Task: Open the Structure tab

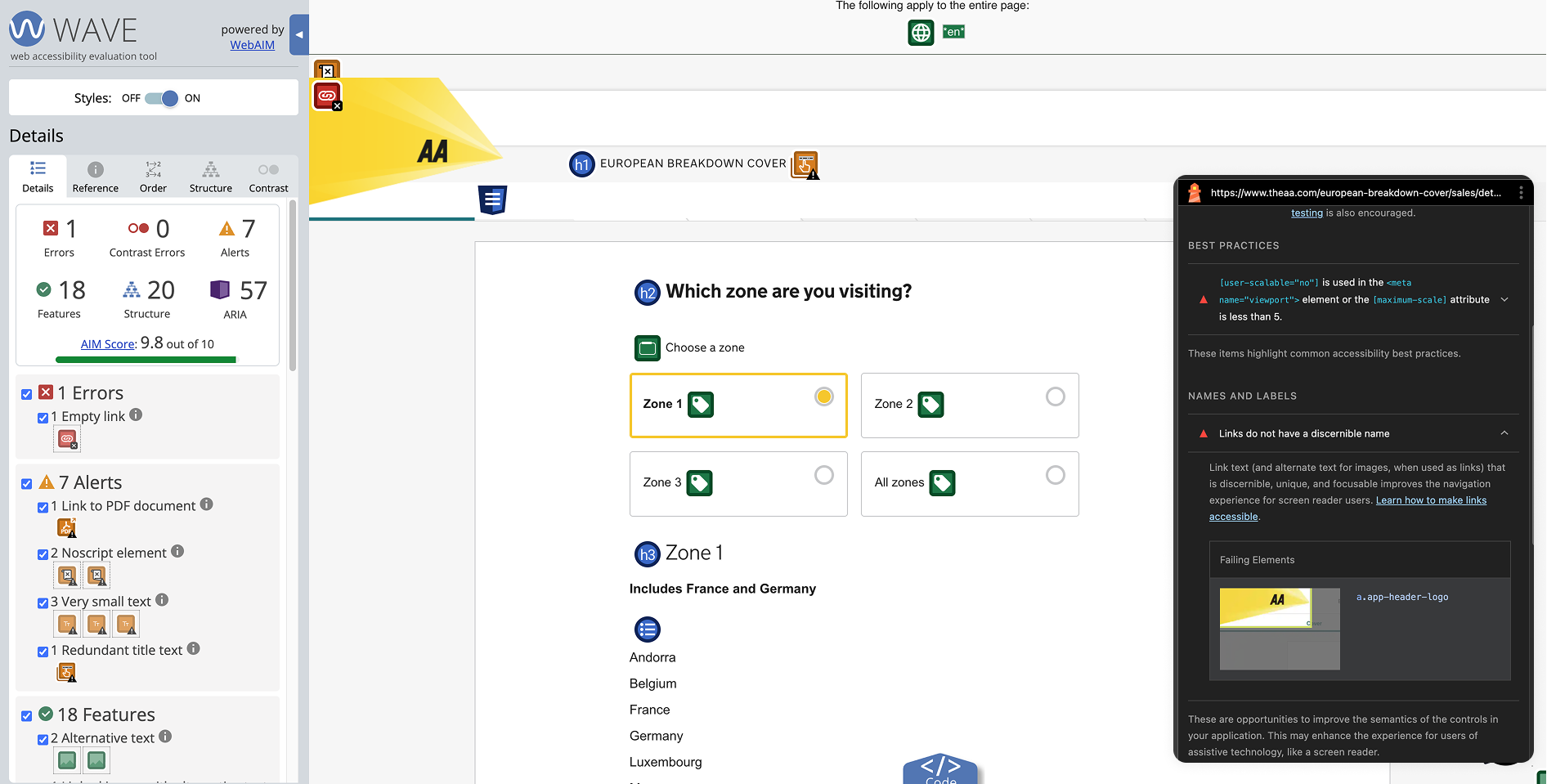Action: pyautogui.click(x=210, y=176)
